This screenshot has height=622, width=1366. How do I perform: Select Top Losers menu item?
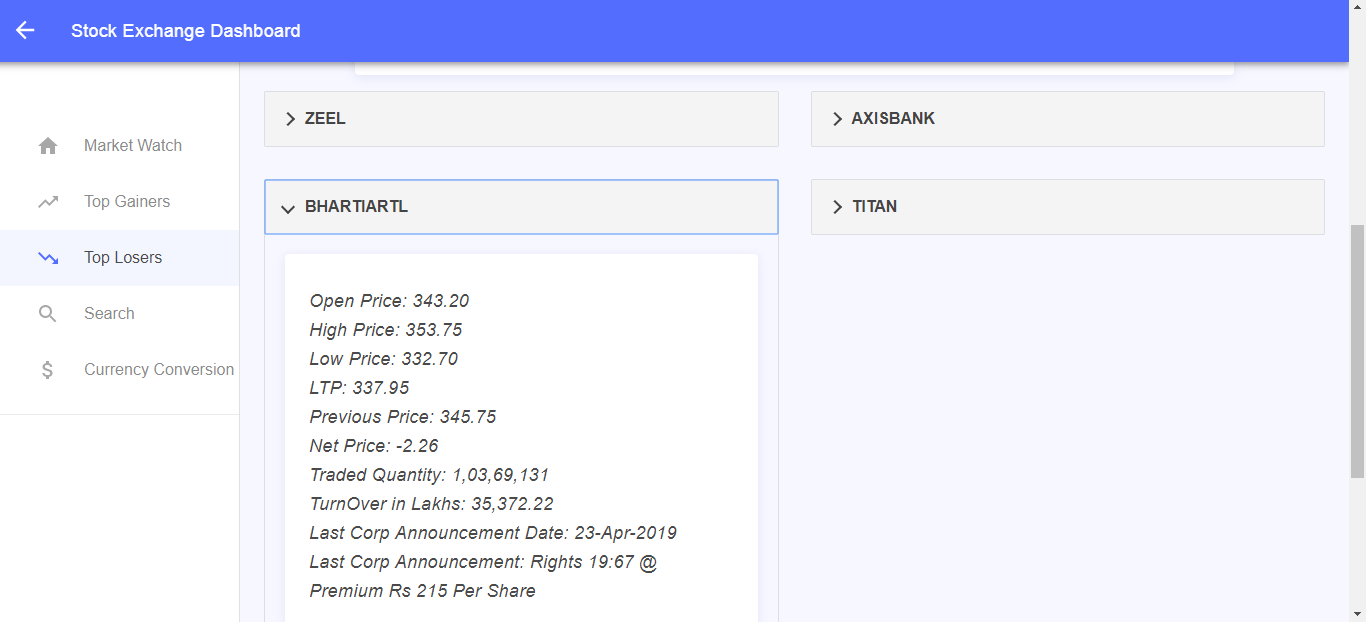(x=120, y=258)
